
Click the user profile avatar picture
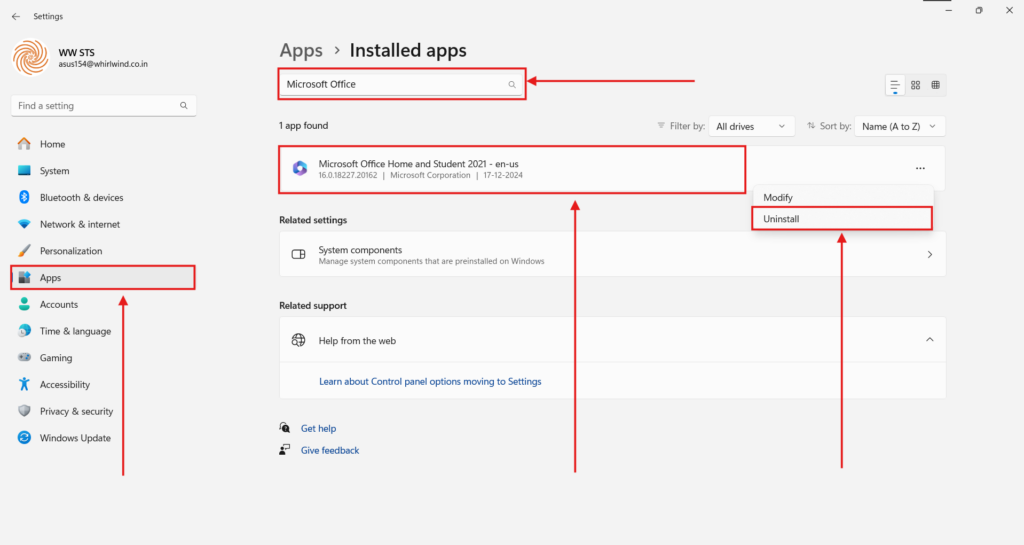29,57
